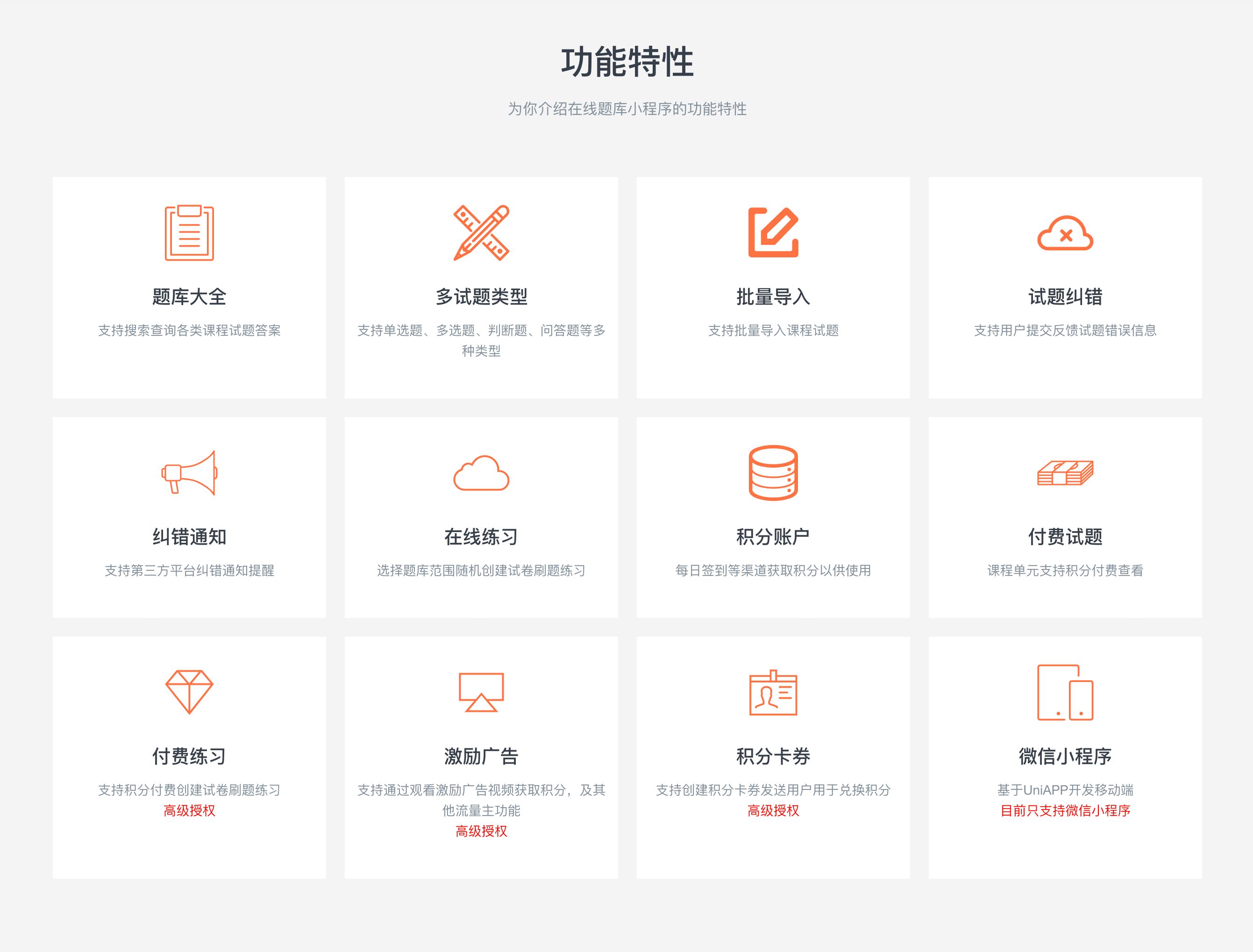
Task: Click the database icon above 积分账户
Action: click(773, 473)
